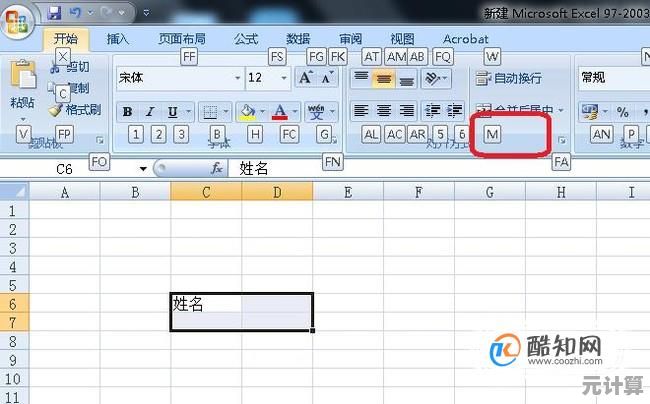Increase font size with the large A
Image resolution: width=650 pixels, height=404 pixels.
coord(306,77)
